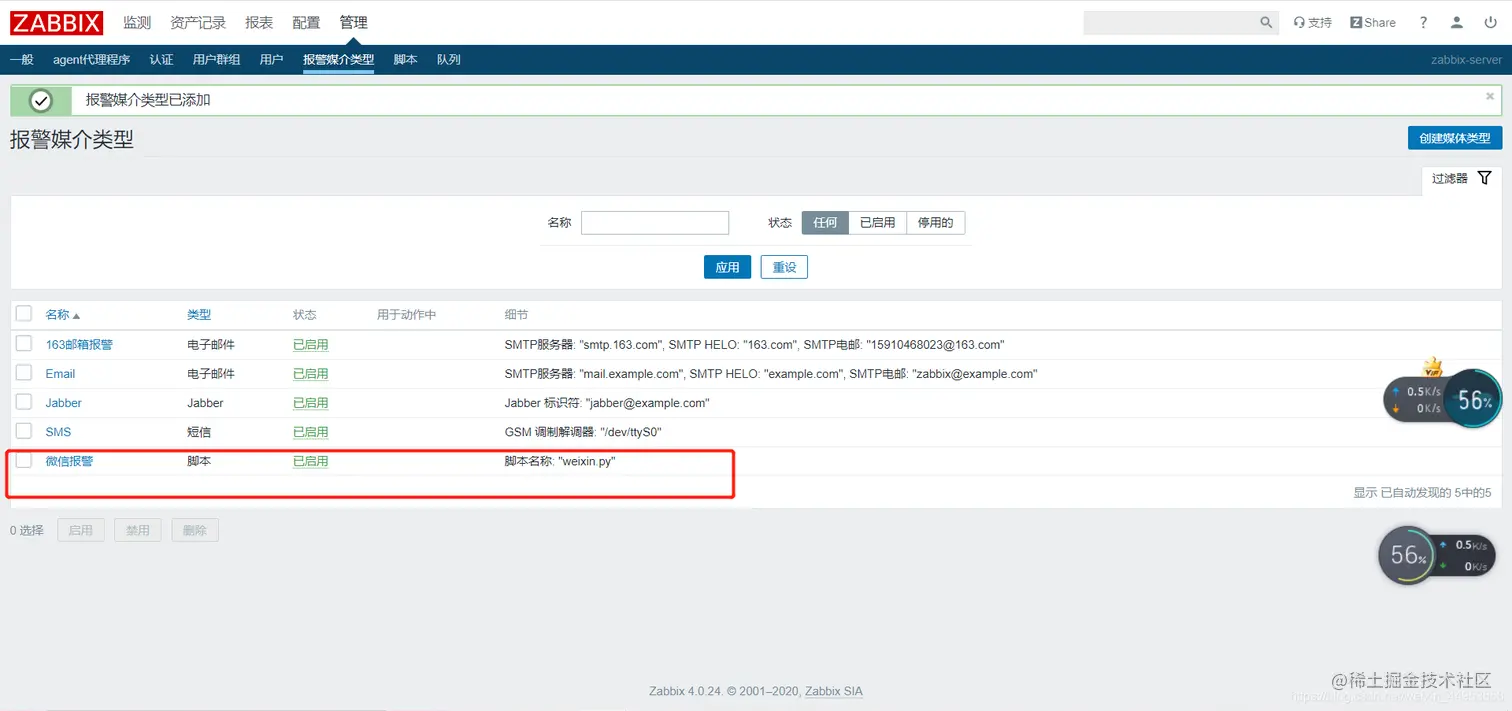Go to the 用户群组 submenu tab
The width and height of the screenshot is (1512, 711).
(x=216, y=60)
